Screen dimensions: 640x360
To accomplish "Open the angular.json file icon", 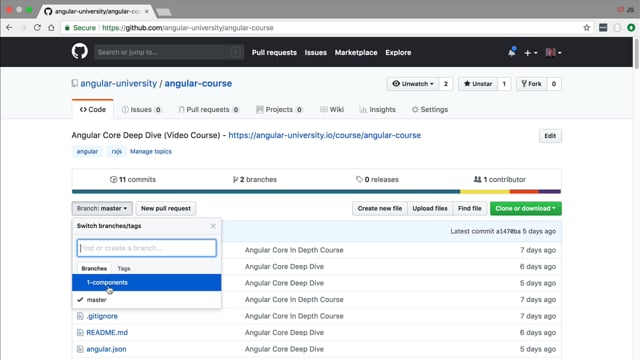I will click(x=80, y=349).
